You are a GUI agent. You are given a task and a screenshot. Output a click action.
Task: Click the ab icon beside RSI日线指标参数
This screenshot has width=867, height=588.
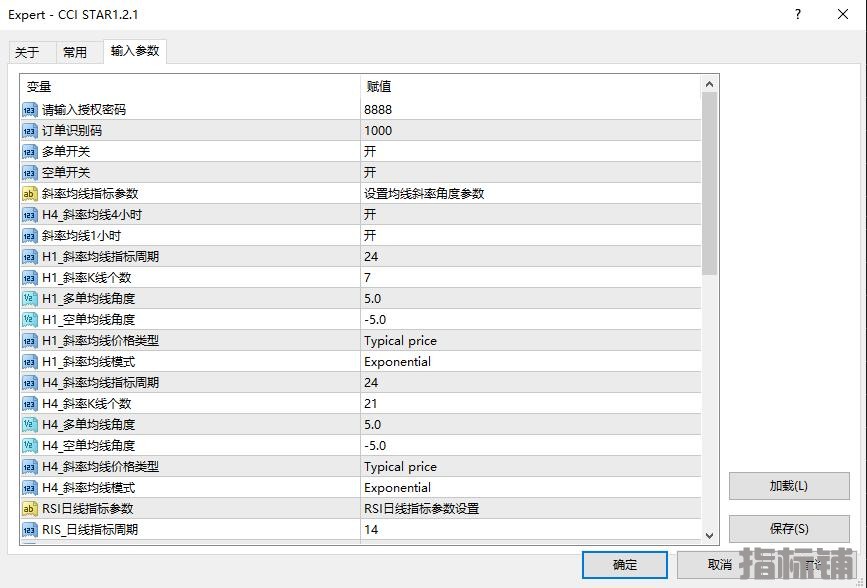tap(29, 508)
